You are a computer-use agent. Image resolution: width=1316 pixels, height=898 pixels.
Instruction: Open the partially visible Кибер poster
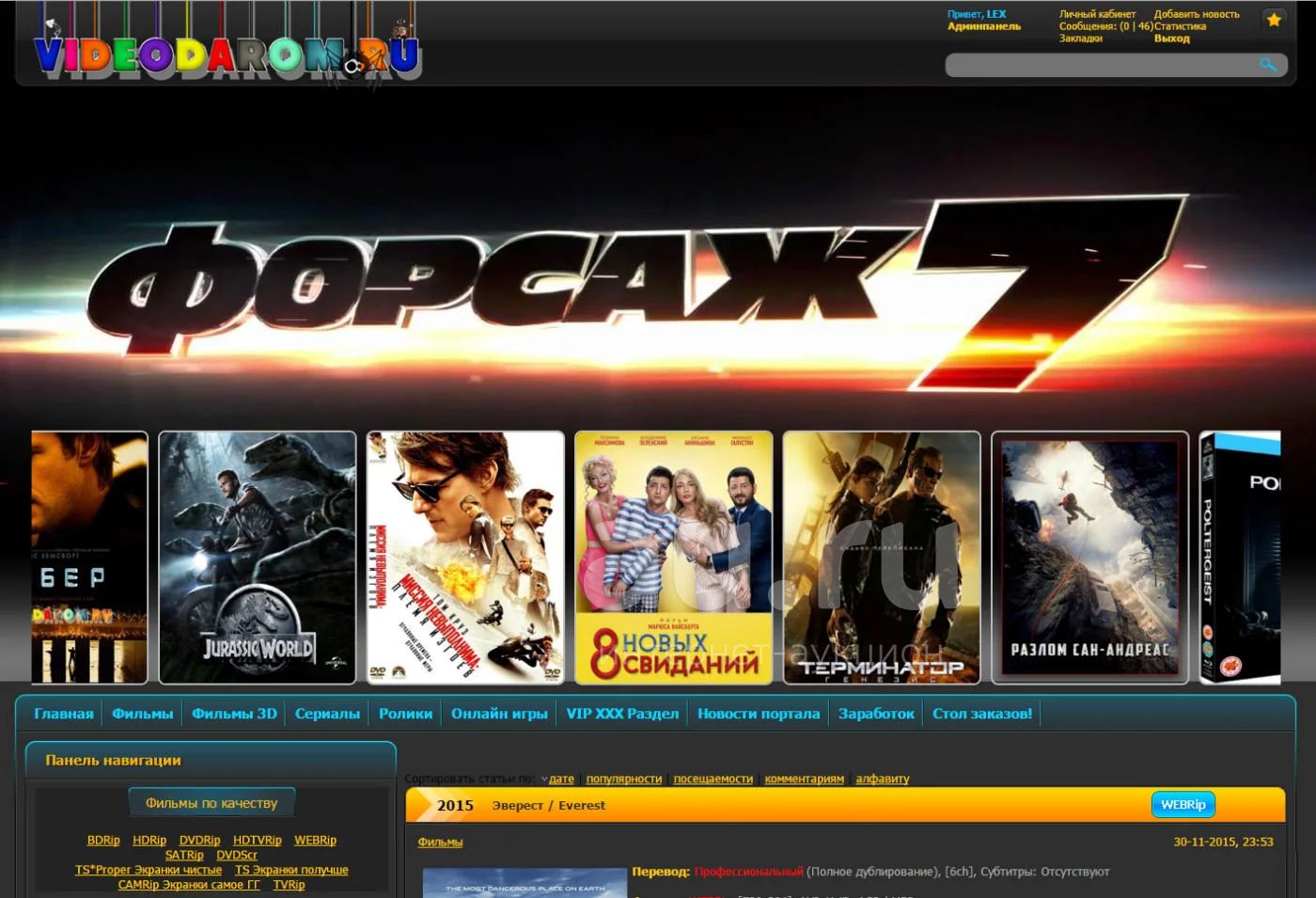coord(89,558)
